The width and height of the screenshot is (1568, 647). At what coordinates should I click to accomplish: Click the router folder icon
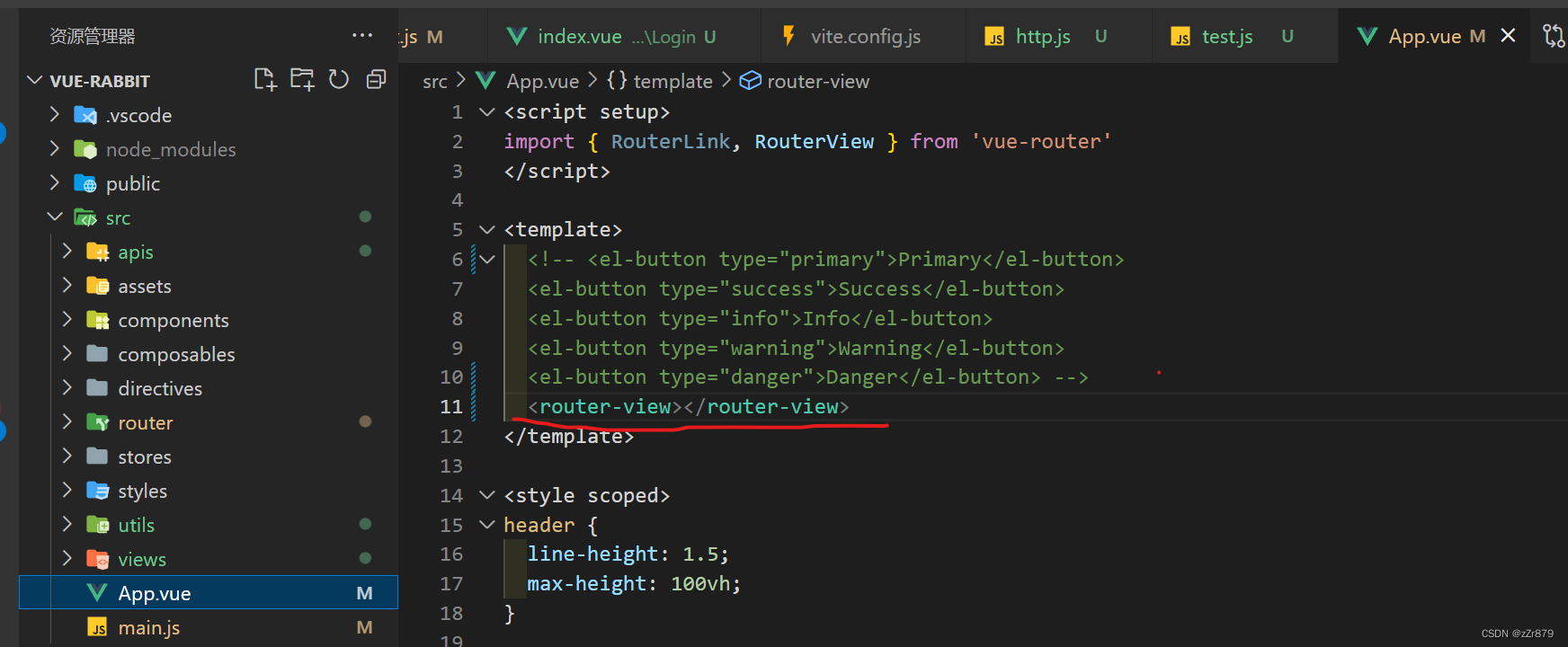pos(97,422)
